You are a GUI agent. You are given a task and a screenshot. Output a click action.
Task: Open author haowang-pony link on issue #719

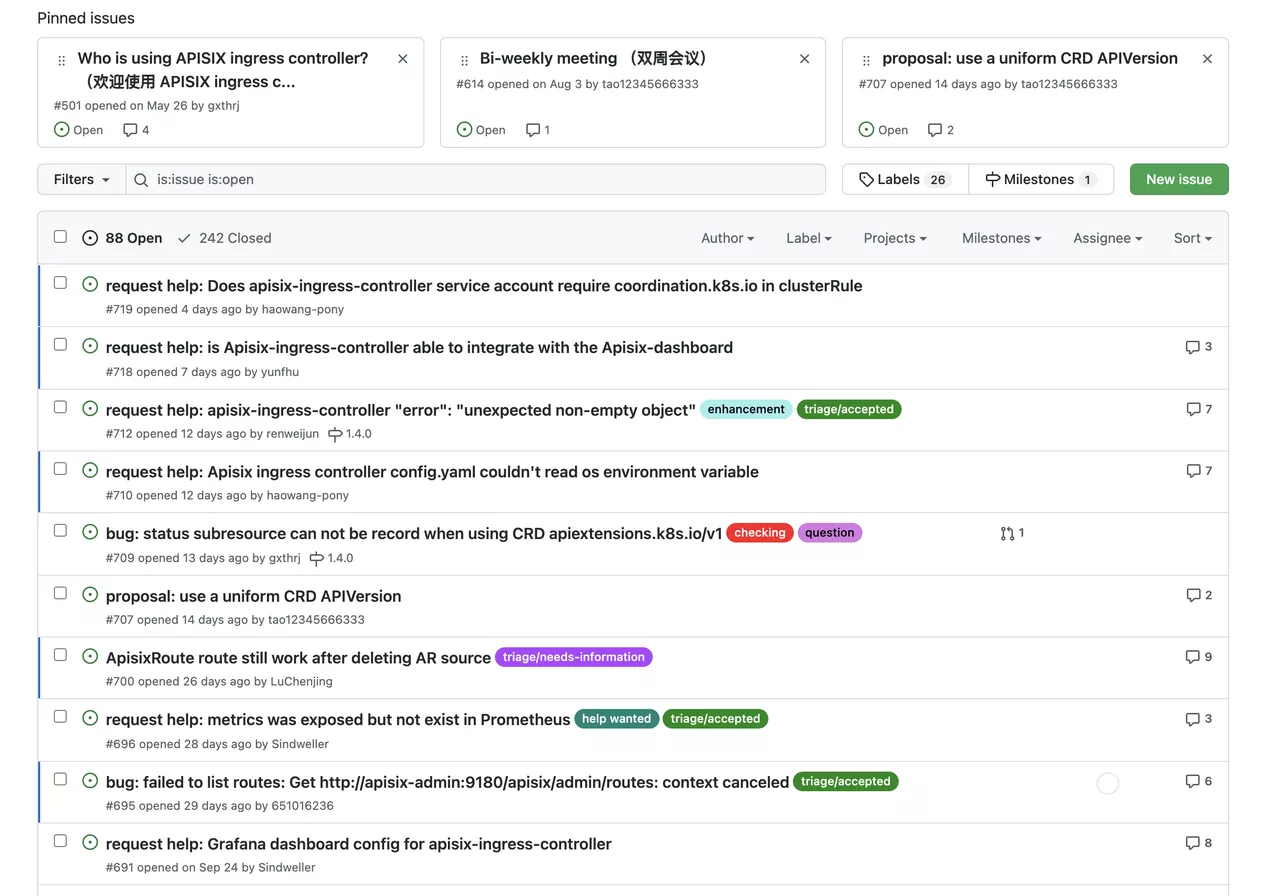click(x=303, y=310)
